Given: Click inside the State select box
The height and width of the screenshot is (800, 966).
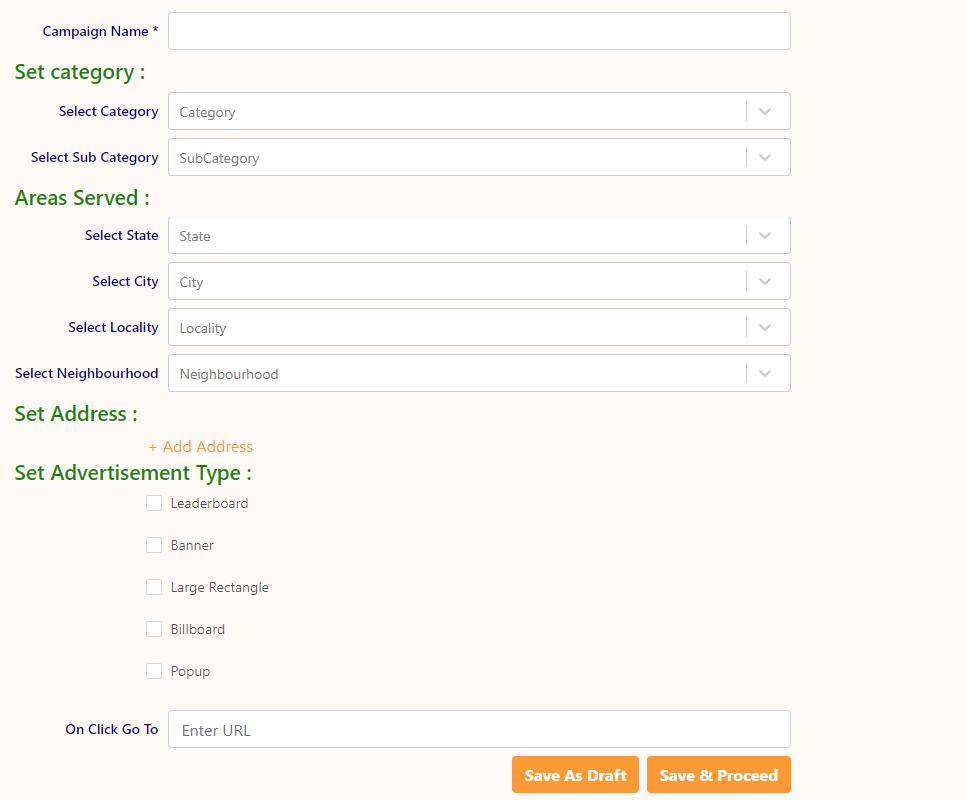Looking at the screenshot, I should point(456,236).
